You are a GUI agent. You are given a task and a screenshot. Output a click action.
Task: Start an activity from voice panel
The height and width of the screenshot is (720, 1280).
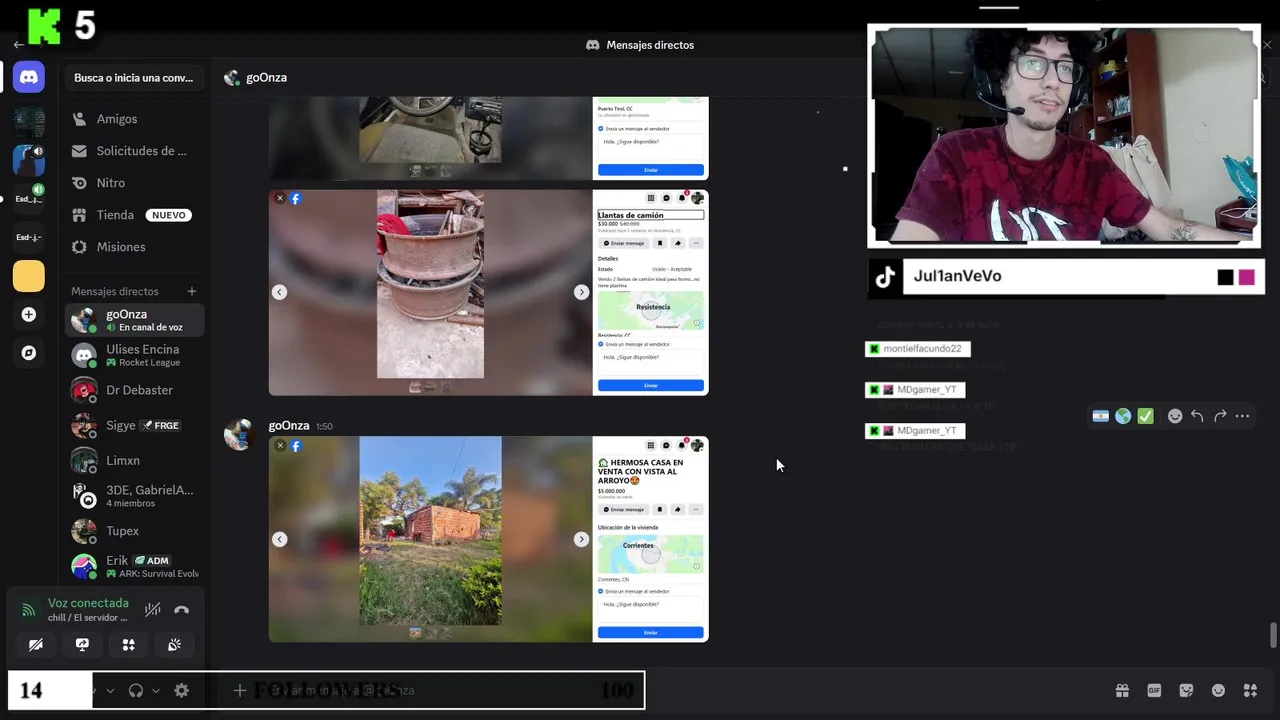click(x=128, y=645)
